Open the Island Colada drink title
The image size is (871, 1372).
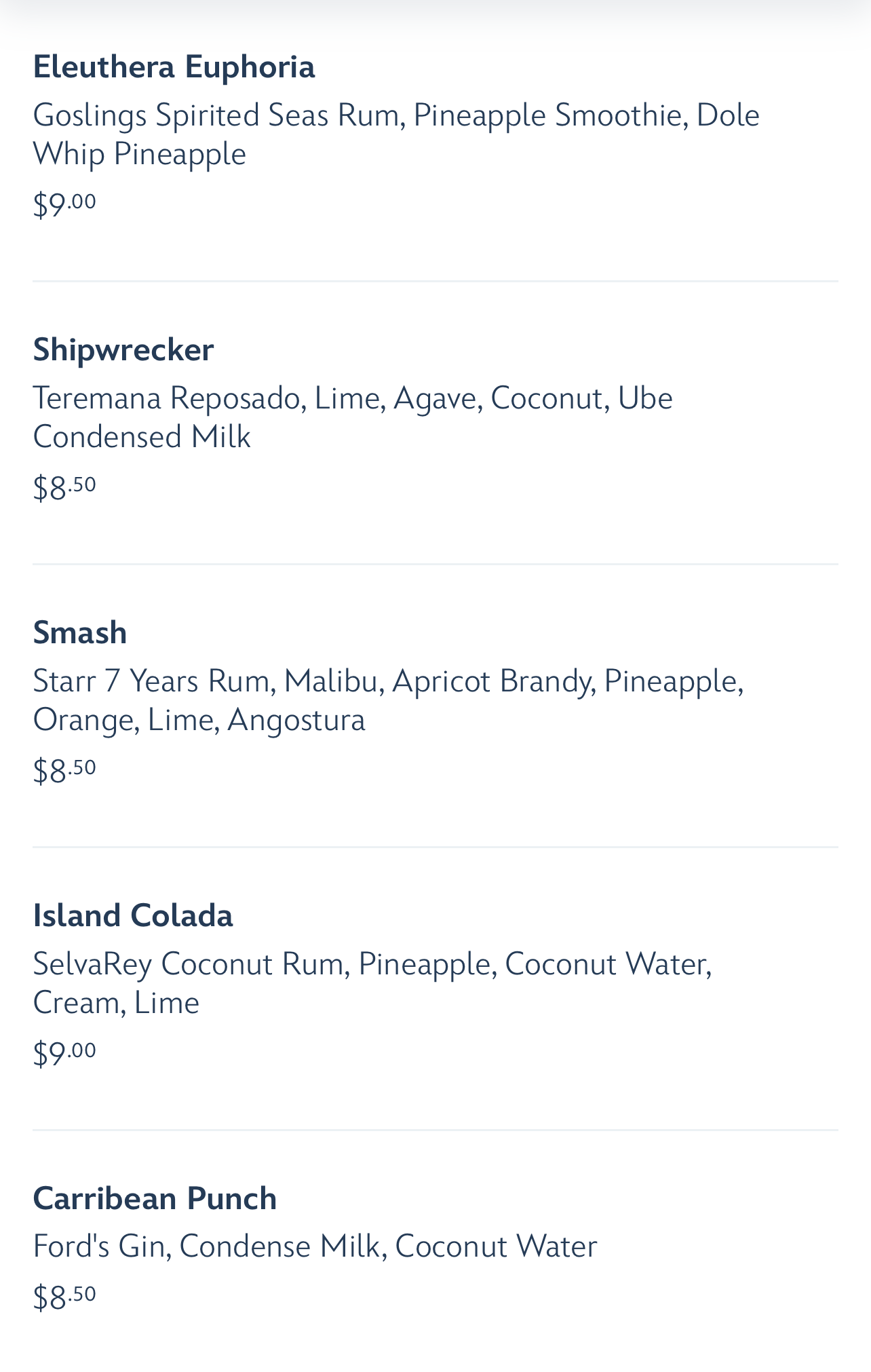tap(133, 916)
